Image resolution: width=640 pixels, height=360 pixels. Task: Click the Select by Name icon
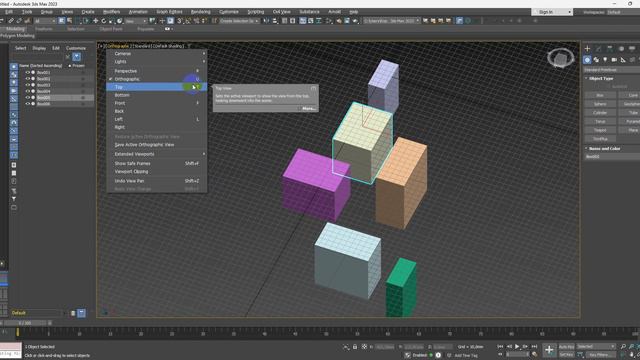70,21
